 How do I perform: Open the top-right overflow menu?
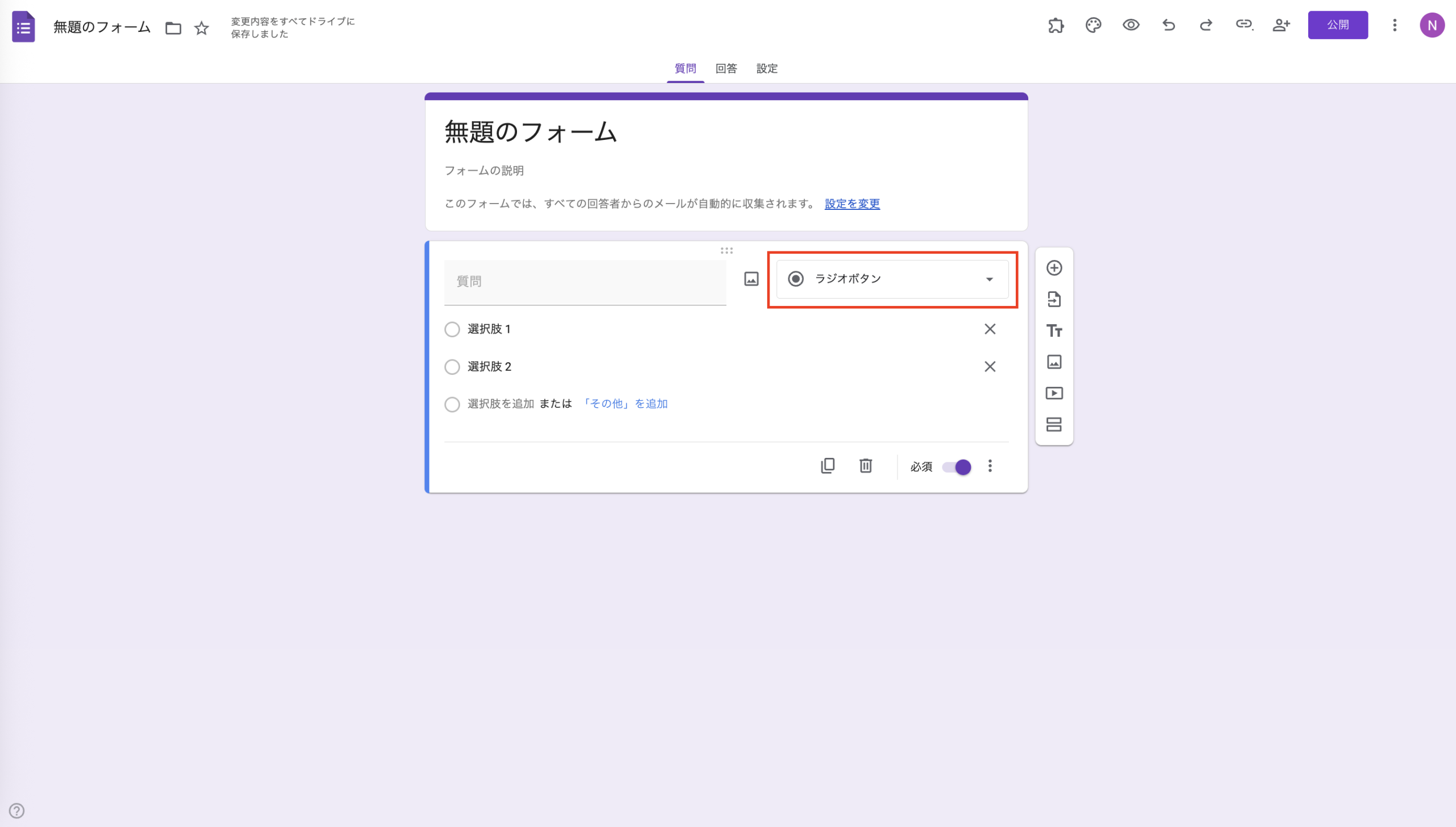click(1395, 25)
